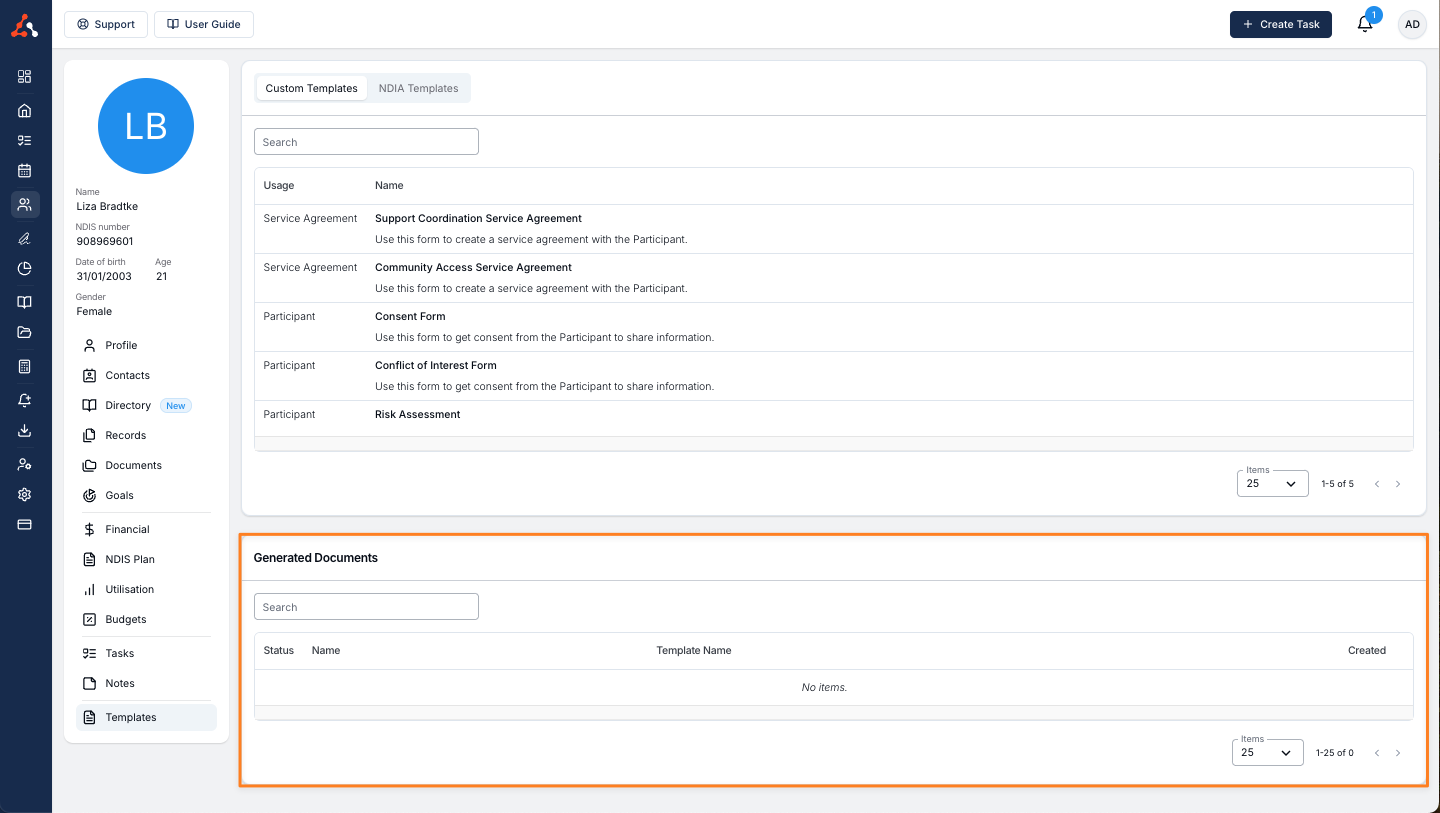This screenshot has width=1440, height=813.
Task: Expand Items dropdown under Generated Documents
Action: pyautogui.click(x=1267, y=753)
